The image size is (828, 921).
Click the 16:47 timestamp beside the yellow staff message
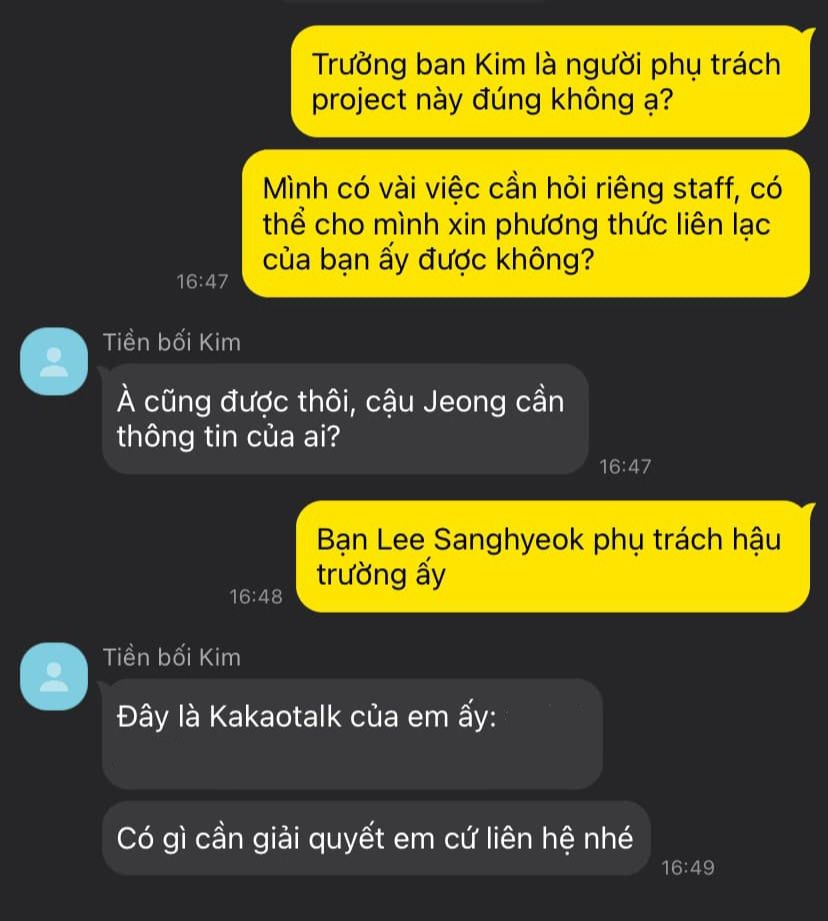[x=203, y=281]
